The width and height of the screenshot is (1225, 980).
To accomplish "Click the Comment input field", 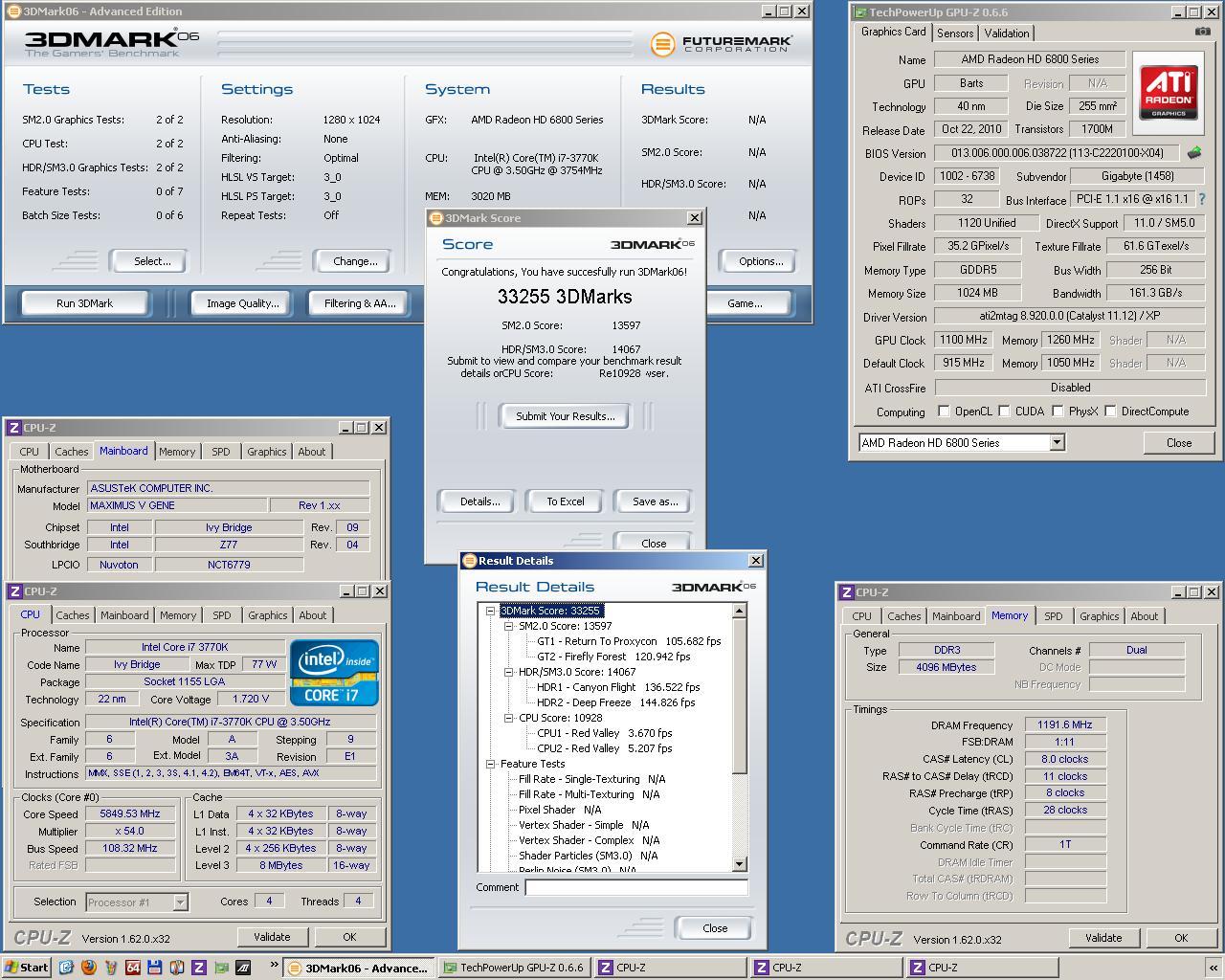I will coord(635,887).
